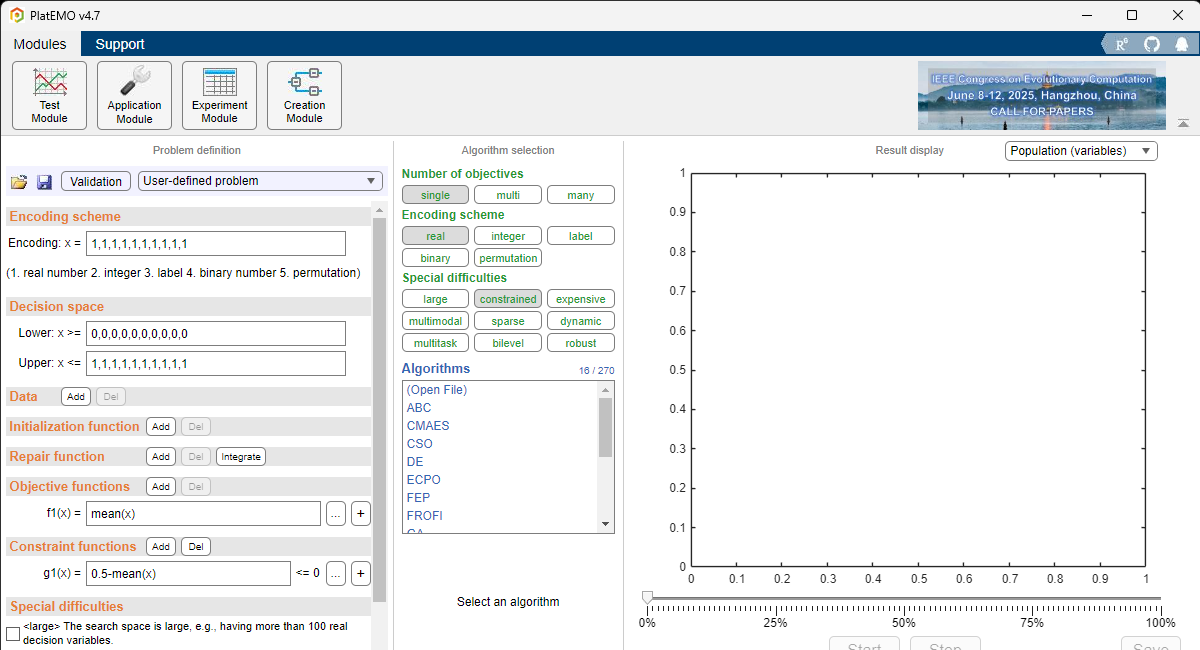Toggle the large difficulty filter
1200x650 pixels.
click(x=435, y=299)
